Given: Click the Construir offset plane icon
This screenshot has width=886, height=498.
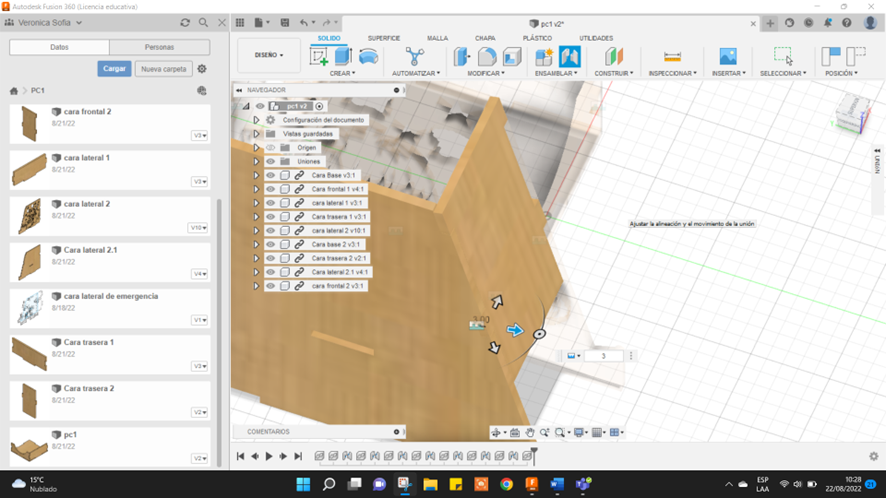Looking at the screenshot, I should point(614,57).
